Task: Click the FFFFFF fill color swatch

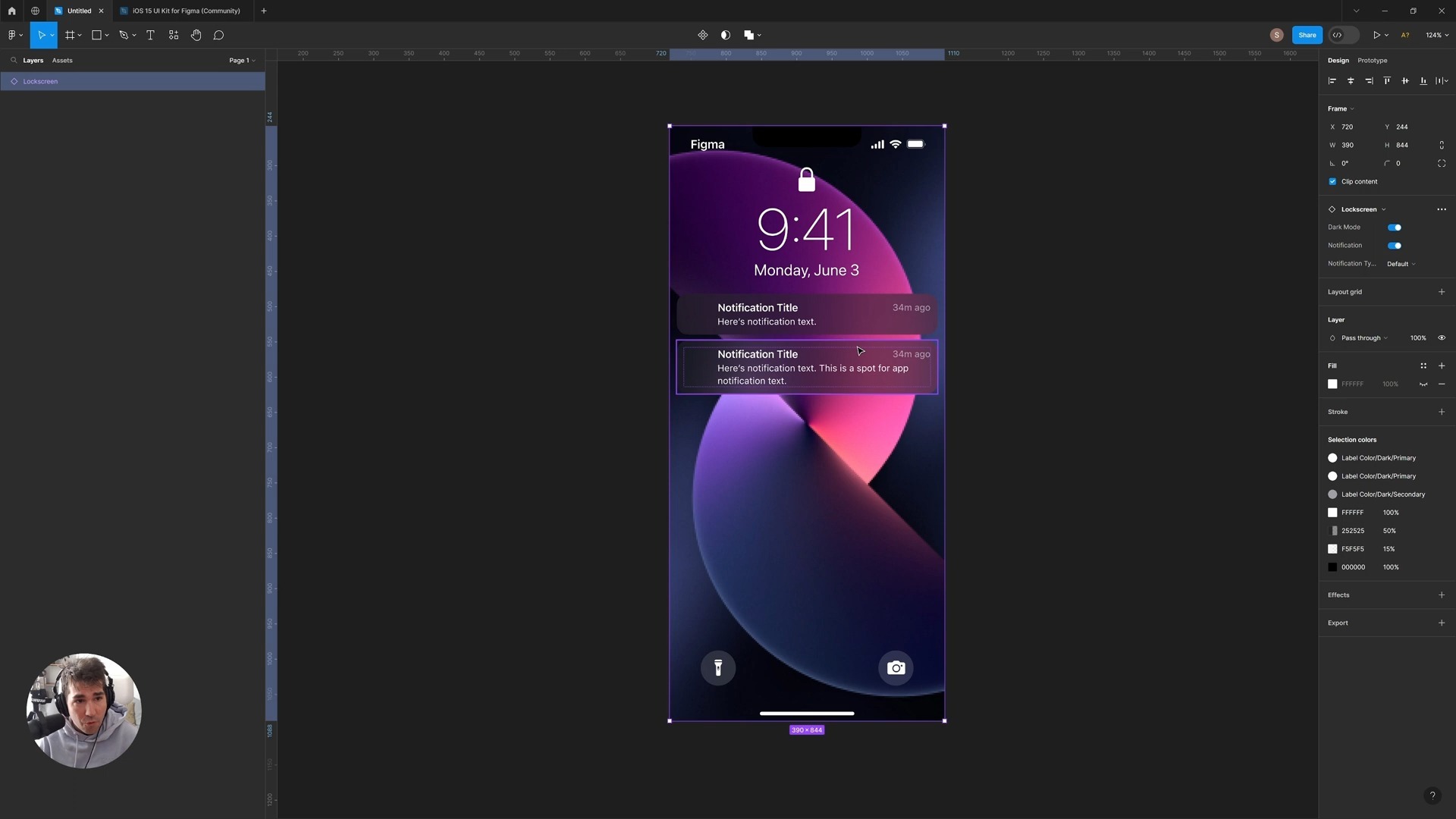Action: 1332,384
